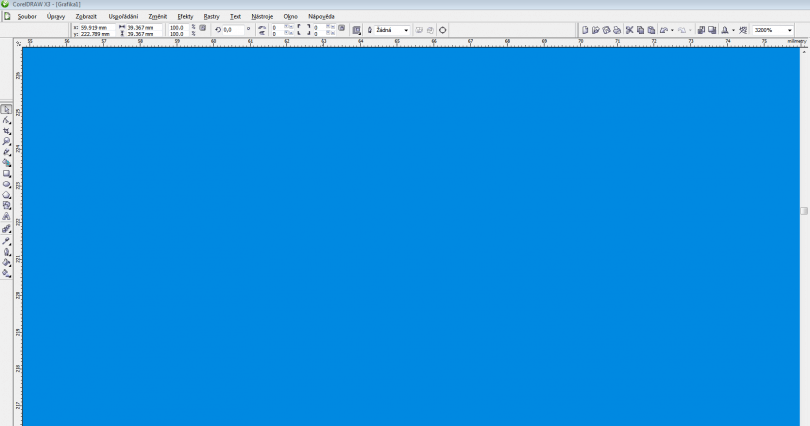Screen dimensions: 810x426
Task: Select the Freehand drawing tool
Action: 6,152
